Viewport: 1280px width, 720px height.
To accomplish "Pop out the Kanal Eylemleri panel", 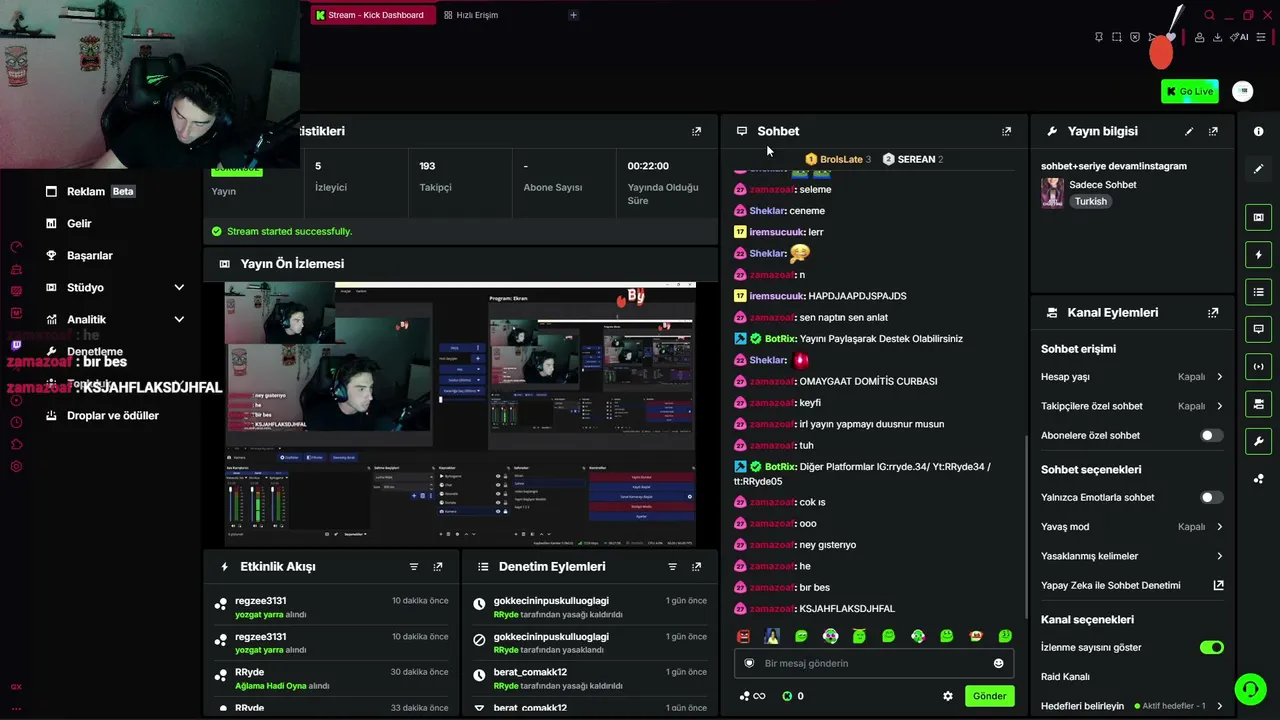I will click(x=1213, y=313).
